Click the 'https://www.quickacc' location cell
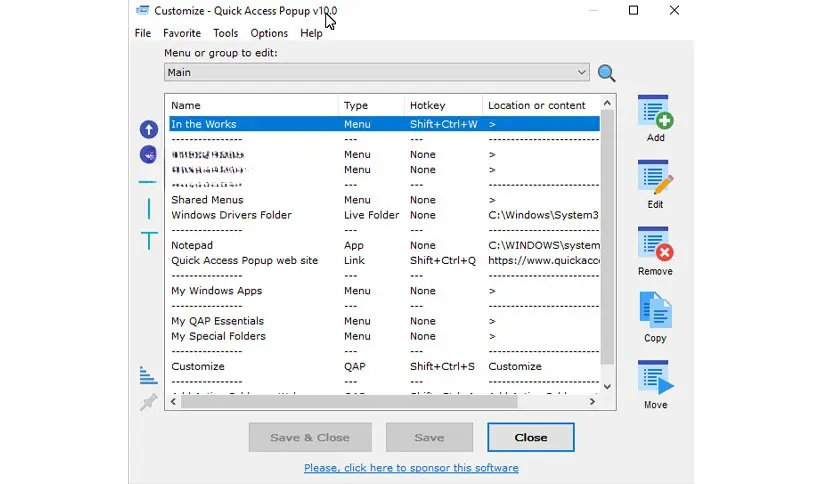This screenshot has height=484, width=836. 543,260
